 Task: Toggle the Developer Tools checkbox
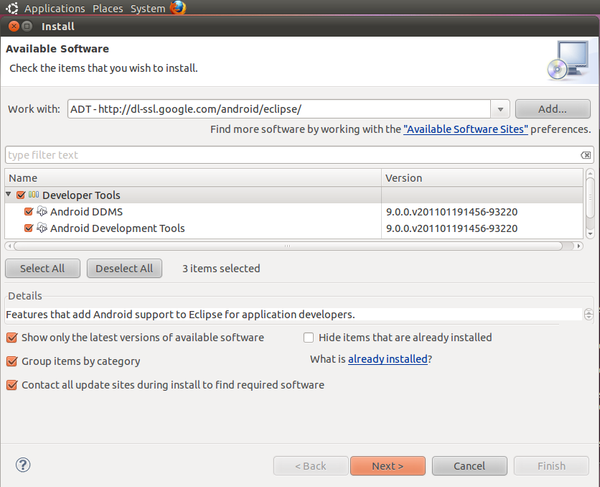21,195
